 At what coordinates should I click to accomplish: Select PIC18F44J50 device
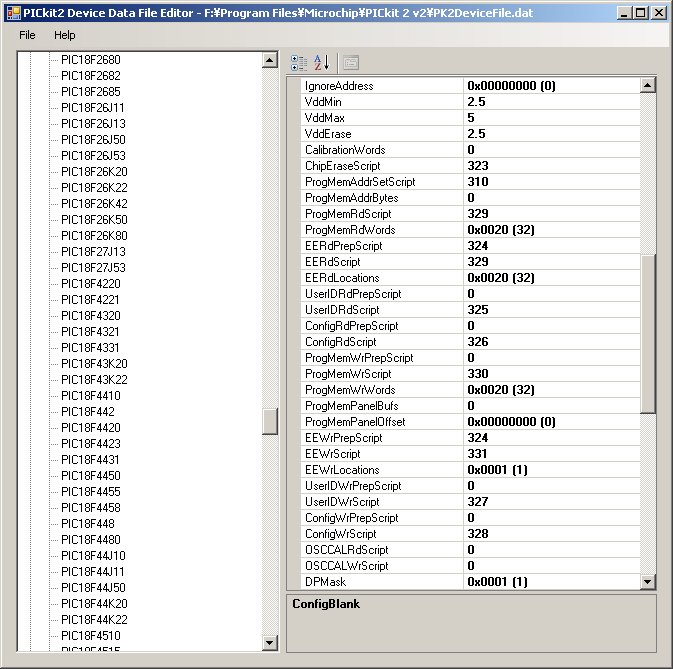93,587
